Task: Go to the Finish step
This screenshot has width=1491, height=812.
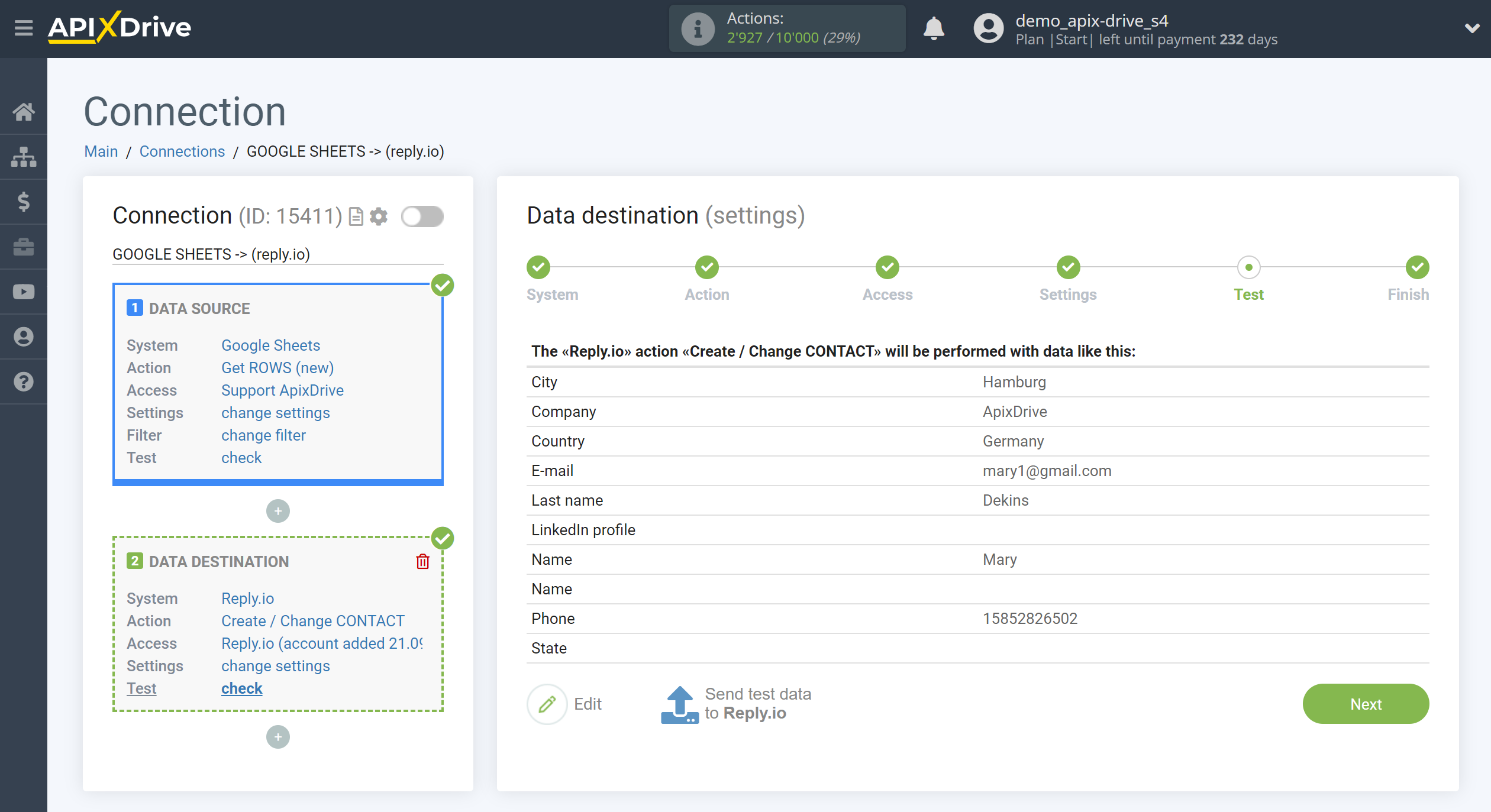Action: pos(1417,267)
